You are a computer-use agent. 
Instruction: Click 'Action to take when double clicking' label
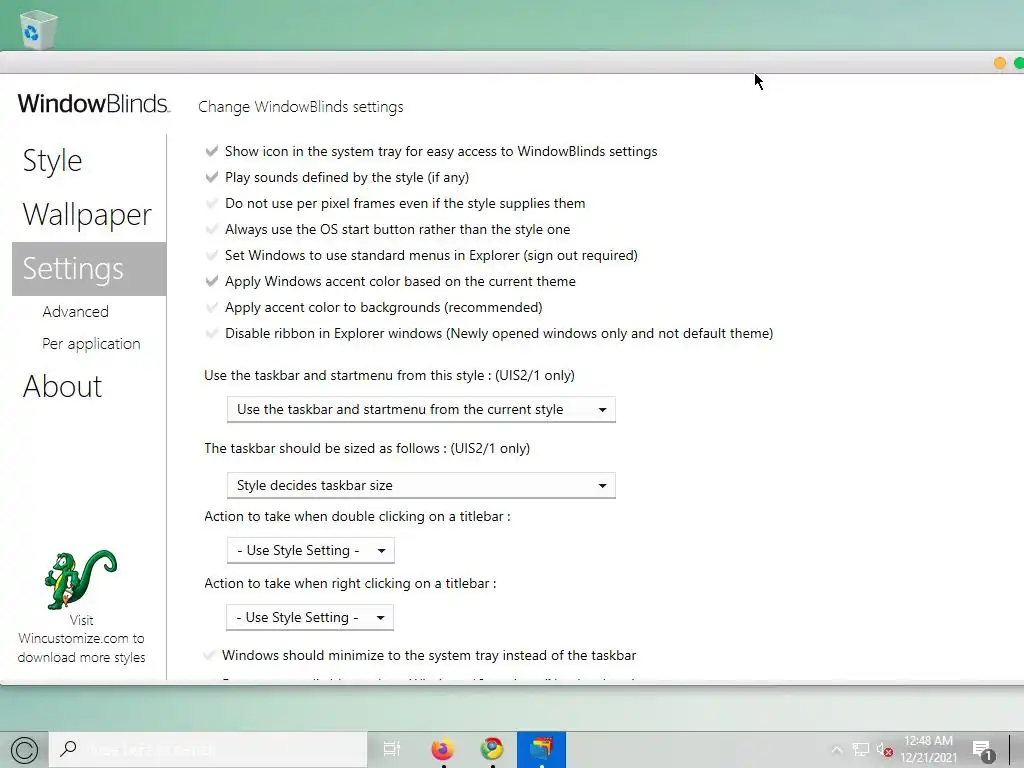357,517
